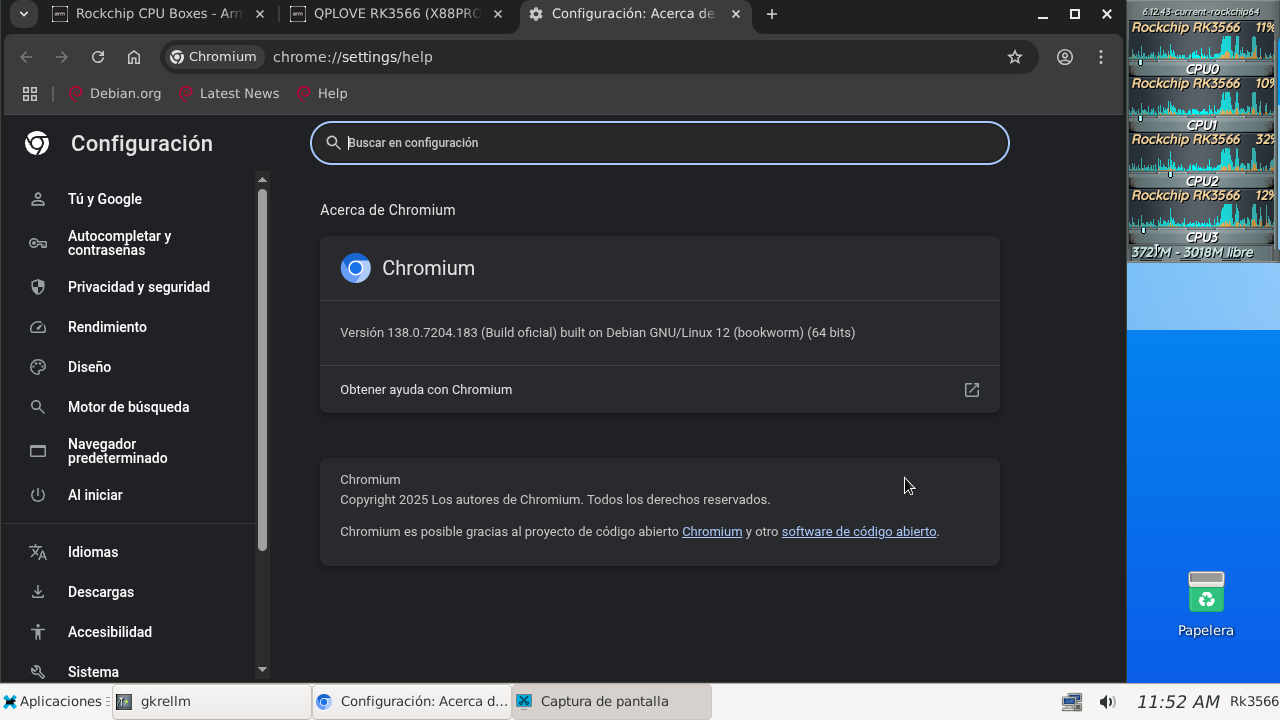The image size is (1280, 720).
Task: Switch to Configuración taskbar window button
Action: point(411,701)
